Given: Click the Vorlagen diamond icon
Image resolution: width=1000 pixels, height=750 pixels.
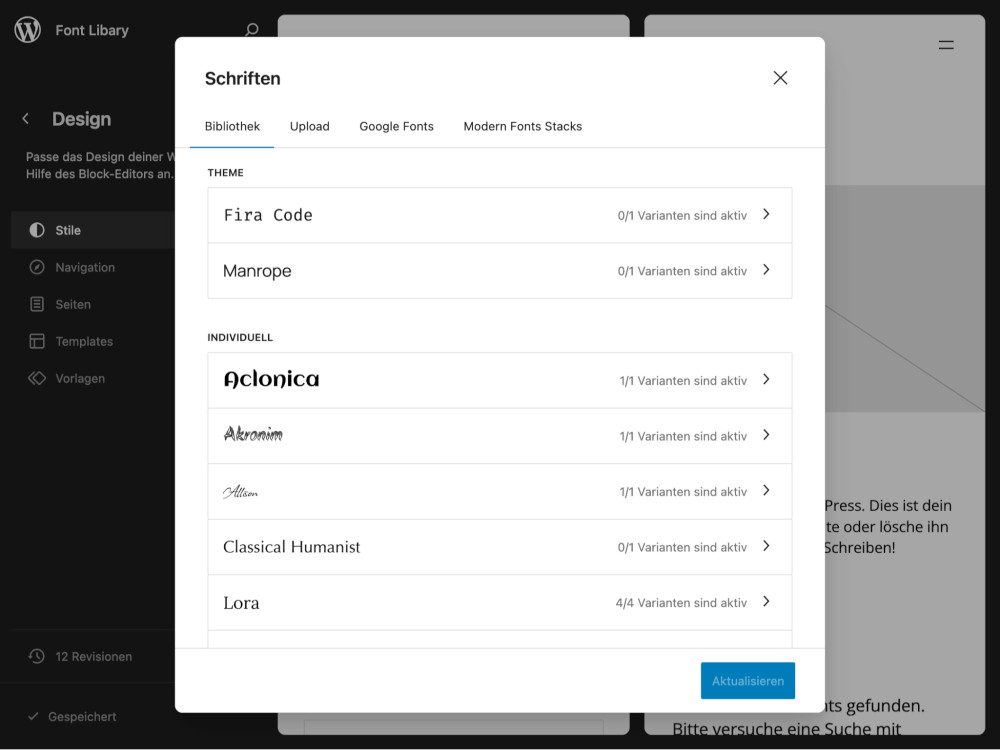Looking at the screenshot, I should coord(37,378).
